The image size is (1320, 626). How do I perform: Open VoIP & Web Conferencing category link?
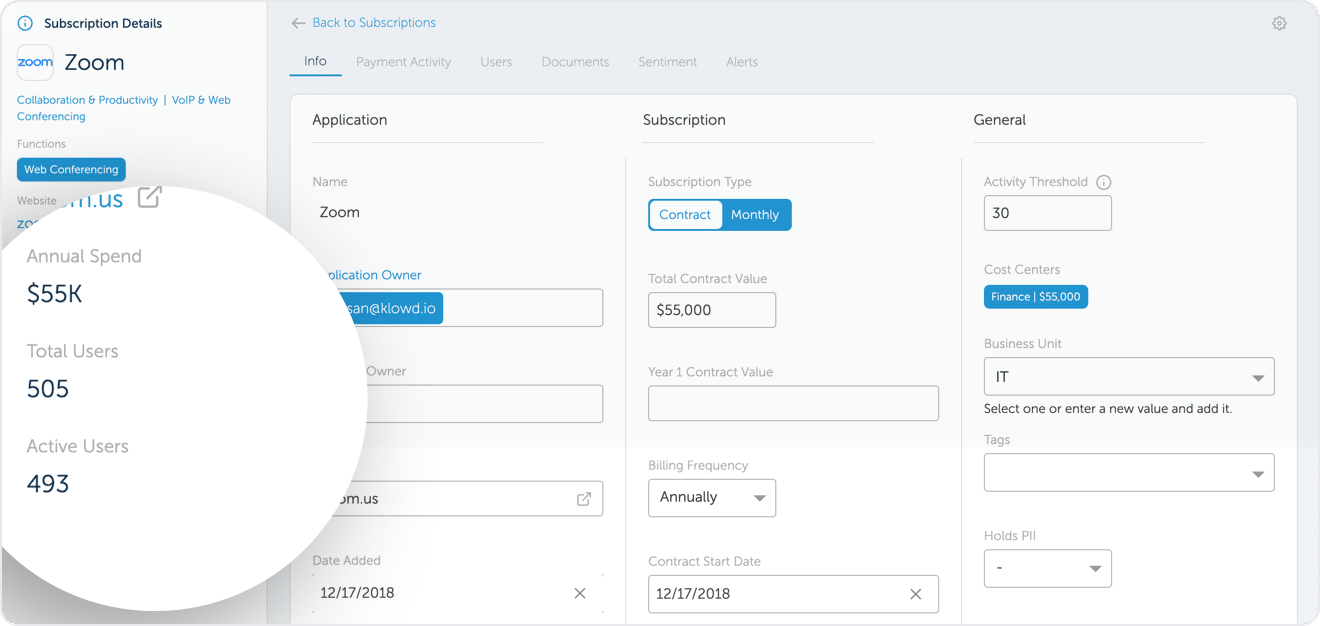pyautogui.click(x=124, y=108)
